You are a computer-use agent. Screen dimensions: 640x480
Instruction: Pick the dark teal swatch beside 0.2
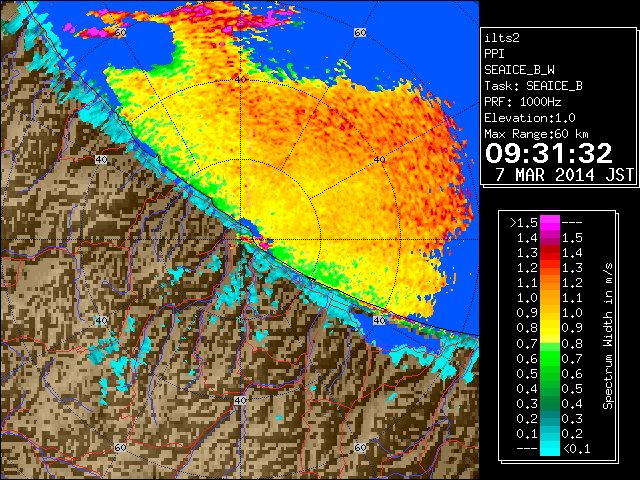click(x=550, y=418)
